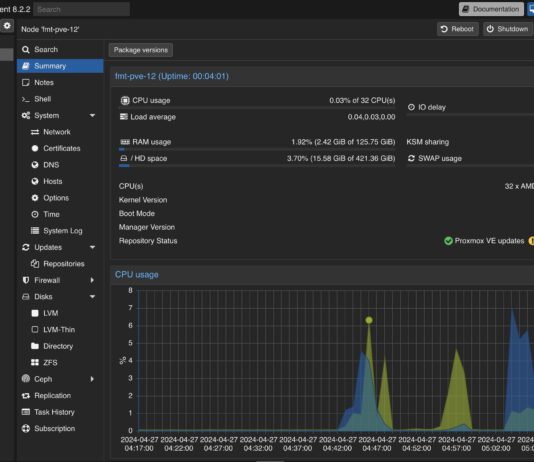Click the Shell terminal icon
The height and width of the screenshot is (462, 534).
[x=26, y=99]
